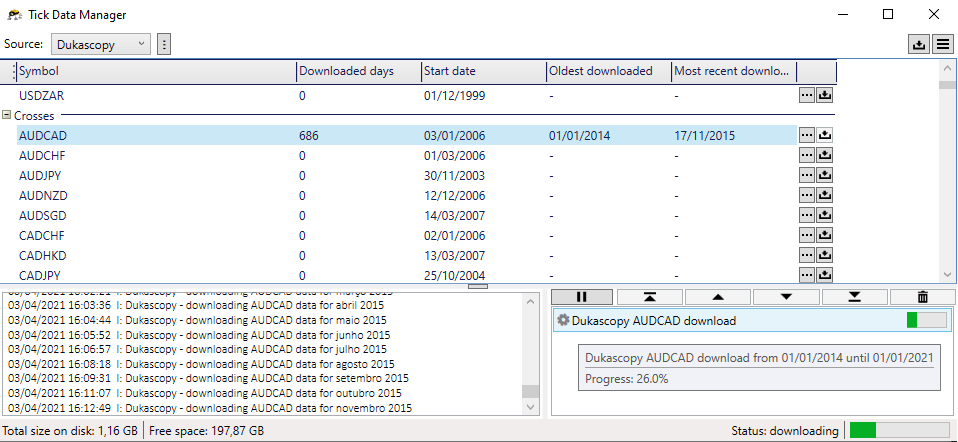Image resolution: width=958 pixels, height=442 pixels.
Task: Open settings for AUDNZD row
Action: click(807, 195)
